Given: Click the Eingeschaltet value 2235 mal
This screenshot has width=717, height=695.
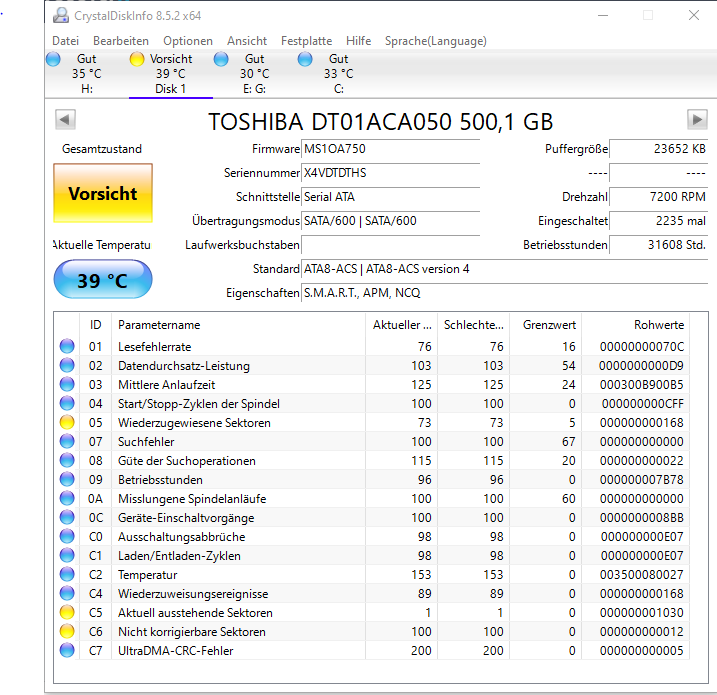Looking at the screenshot, I should pyautogui.click(x=659, y=221).
